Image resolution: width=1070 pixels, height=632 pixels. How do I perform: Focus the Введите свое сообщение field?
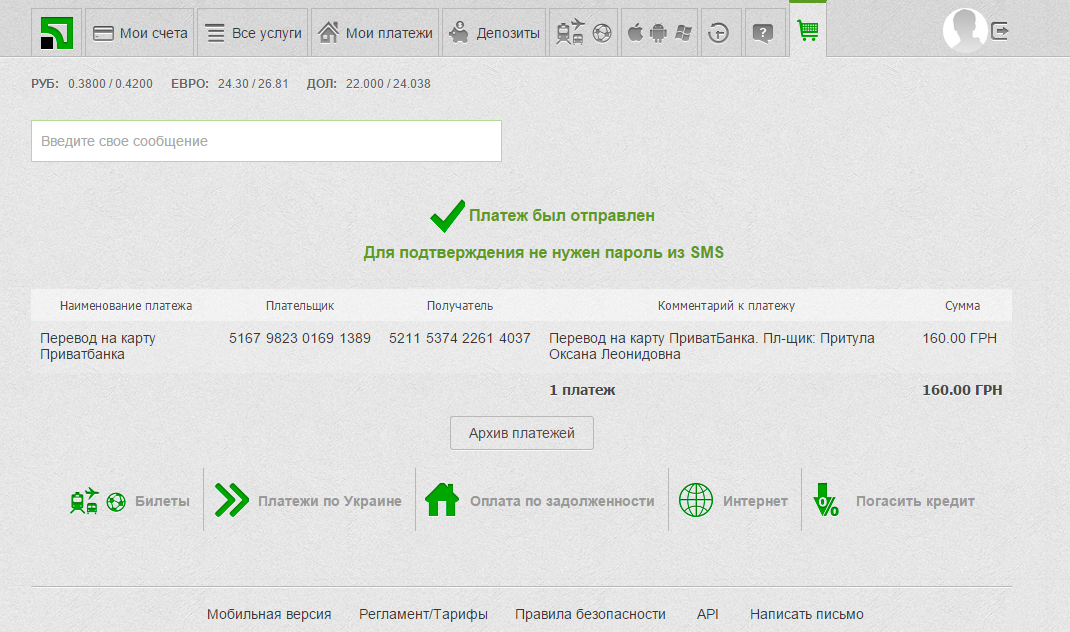coord(266,141)
